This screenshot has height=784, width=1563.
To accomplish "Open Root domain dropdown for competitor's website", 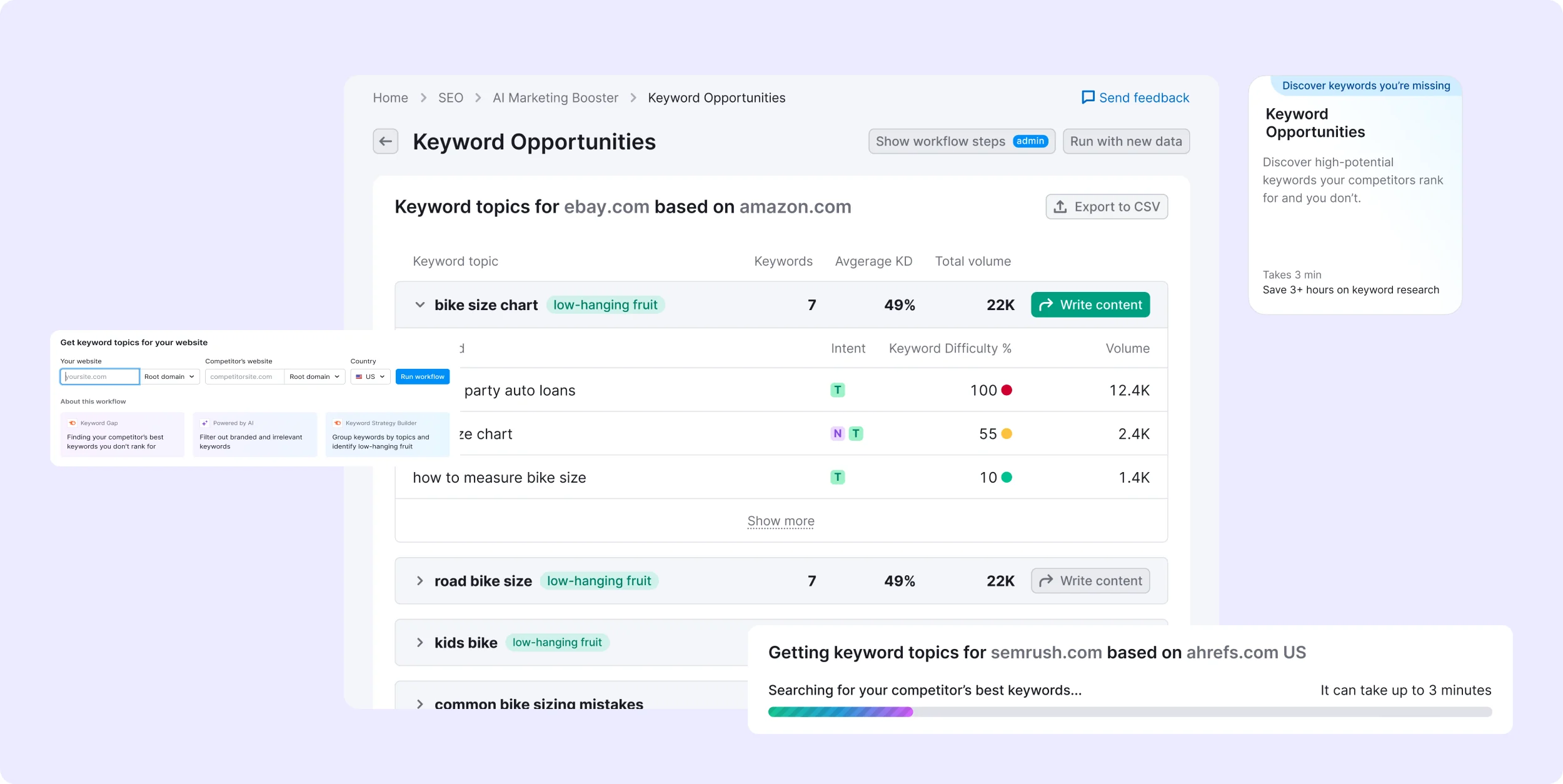I will pos(314,376).
